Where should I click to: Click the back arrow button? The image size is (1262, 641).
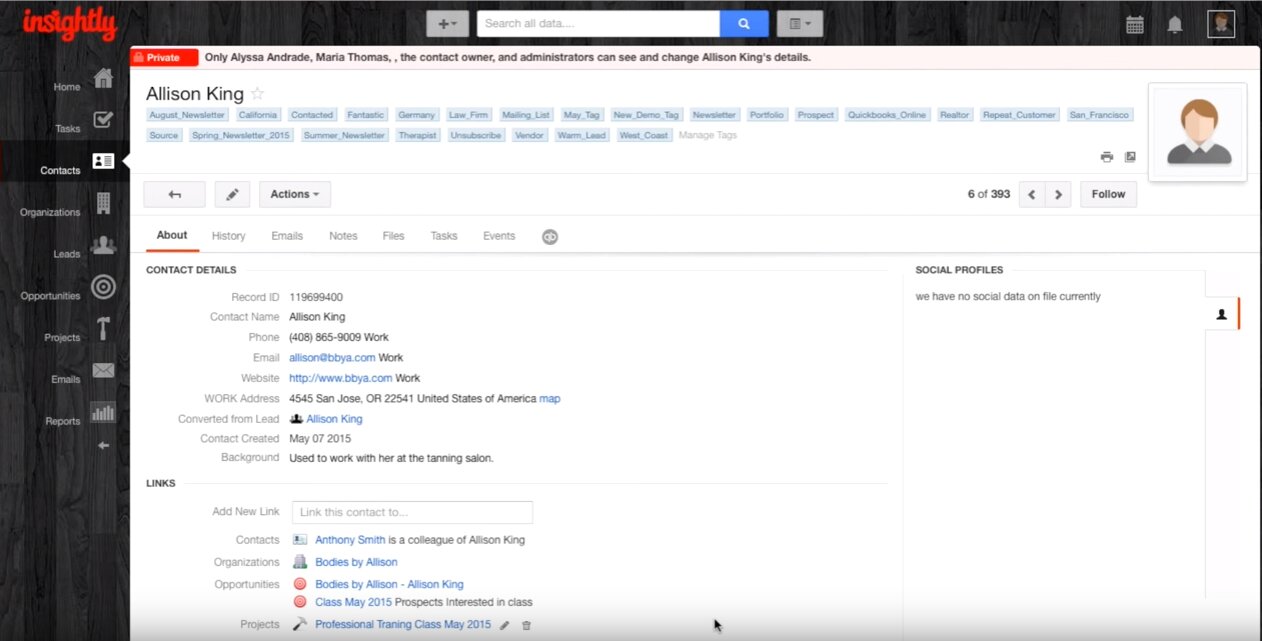coord(174,194)
